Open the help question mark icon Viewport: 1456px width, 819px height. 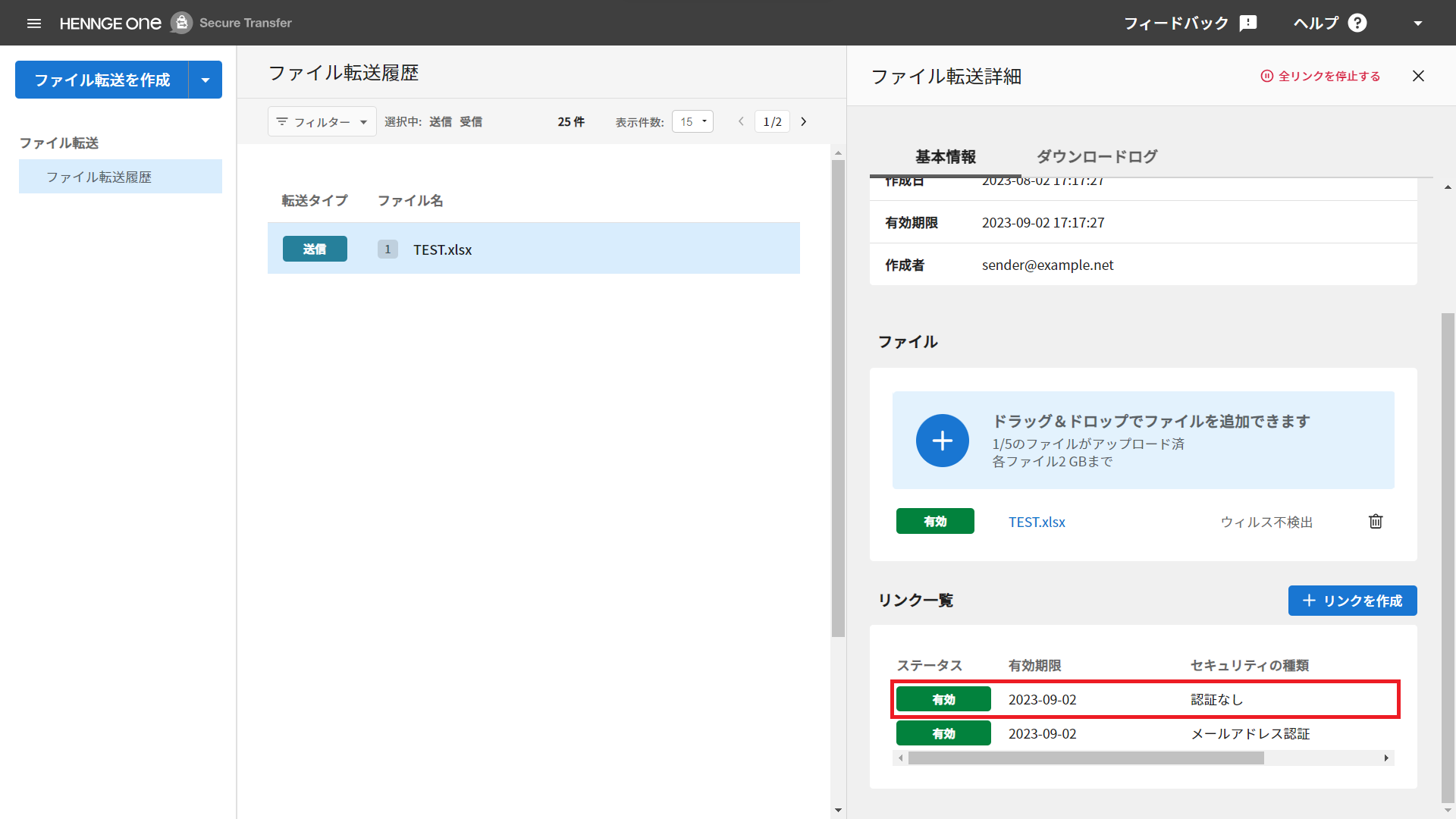tap(1357, 23)
